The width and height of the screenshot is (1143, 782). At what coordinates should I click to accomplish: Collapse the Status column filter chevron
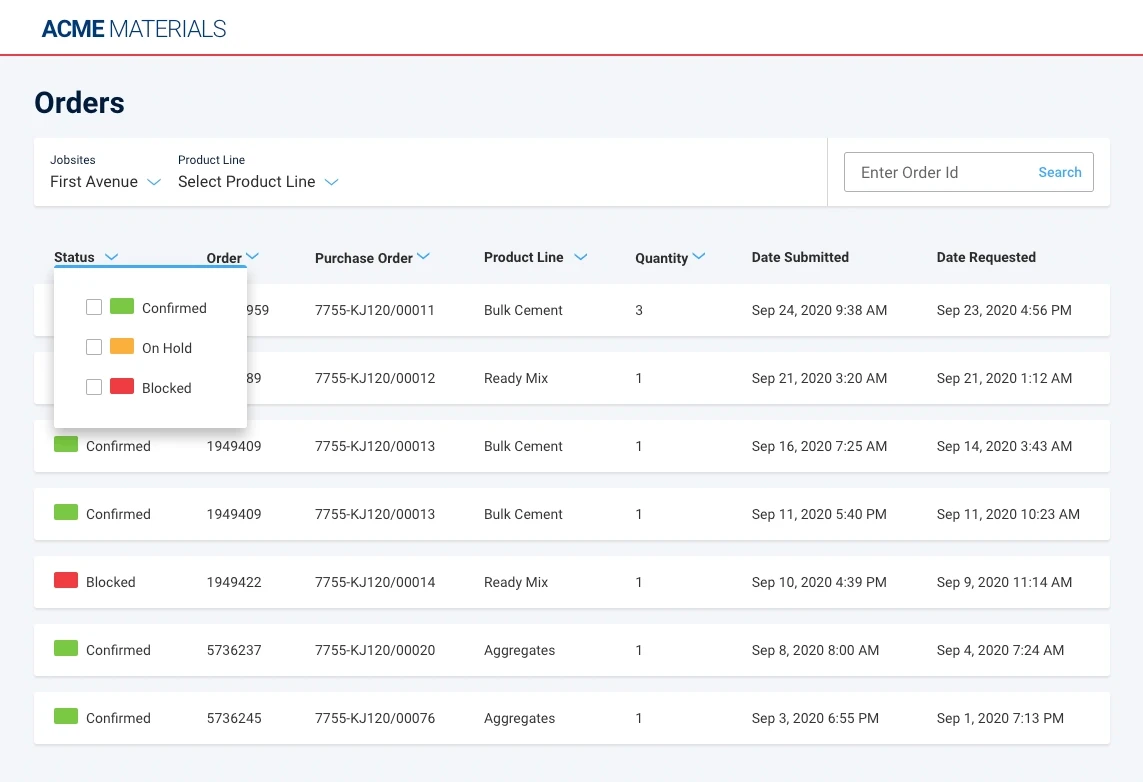[x=112, y=257]
